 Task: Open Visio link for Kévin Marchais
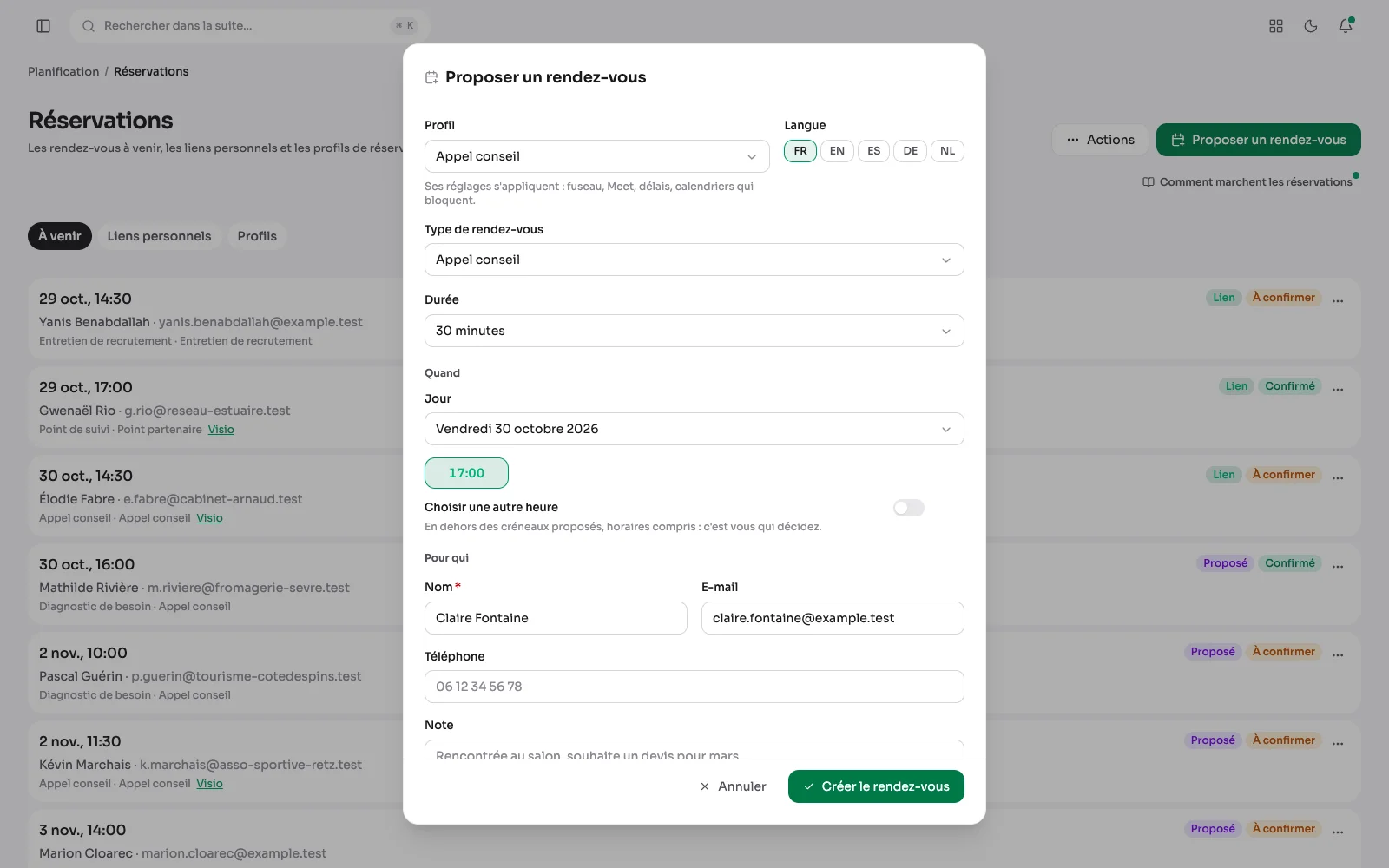click(x=209, y=784)
